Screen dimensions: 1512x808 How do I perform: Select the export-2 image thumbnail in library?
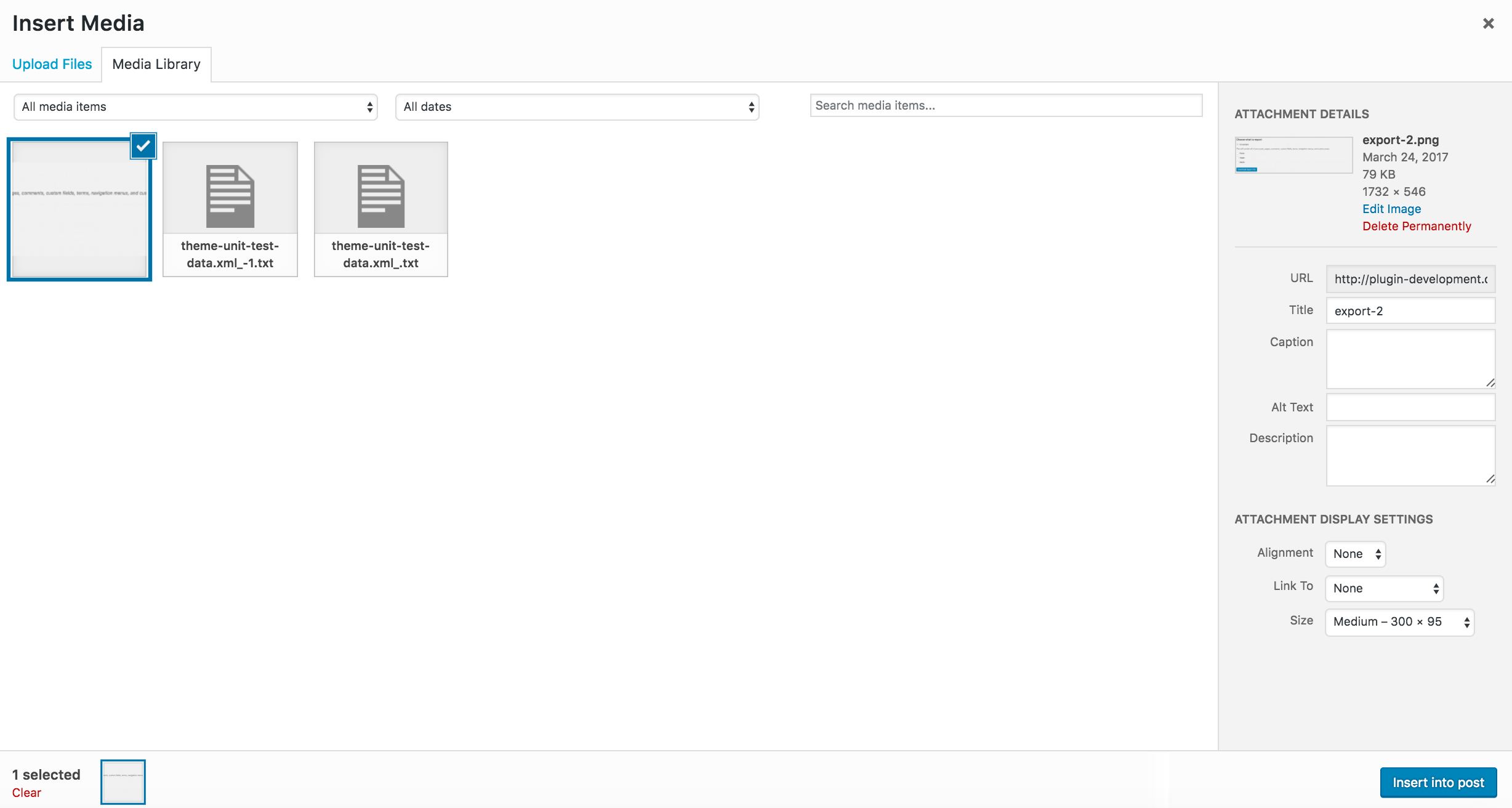coord(79,209)
